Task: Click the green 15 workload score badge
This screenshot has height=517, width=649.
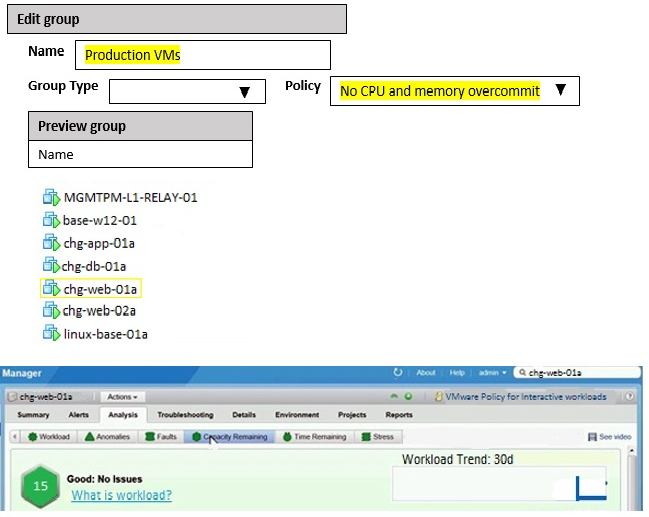Action: click(40, 487)
